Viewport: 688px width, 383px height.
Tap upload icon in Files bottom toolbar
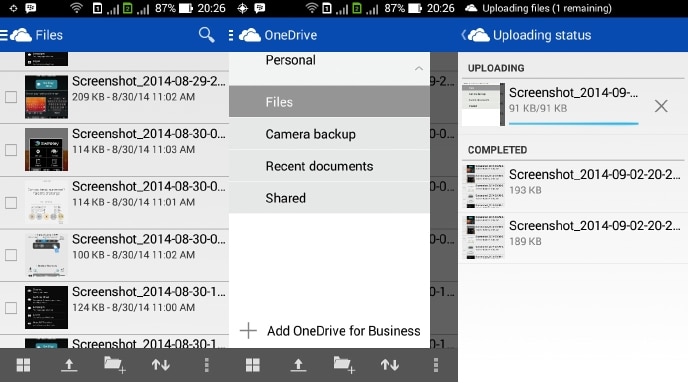[69, 365]
